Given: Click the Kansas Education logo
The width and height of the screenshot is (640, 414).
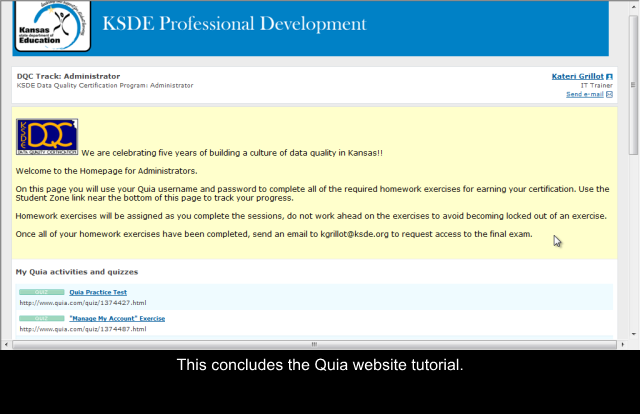Looking at the screenshot, I should click(x=43, y=27).
